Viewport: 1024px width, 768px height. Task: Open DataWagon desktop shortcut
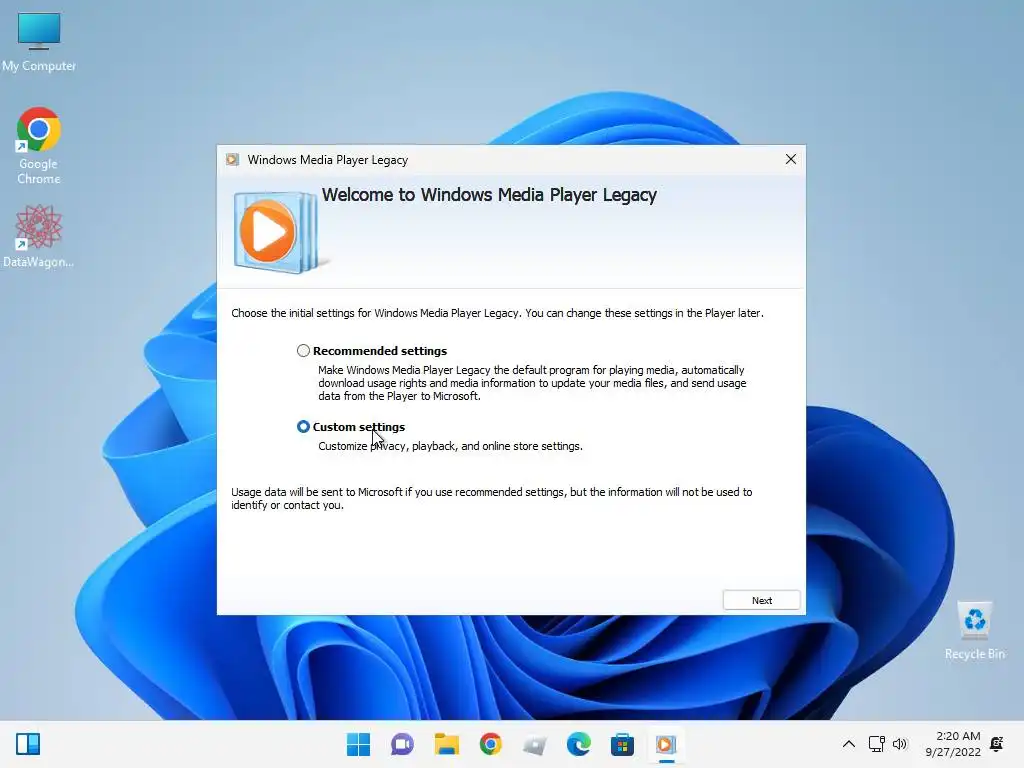point(39,236)
